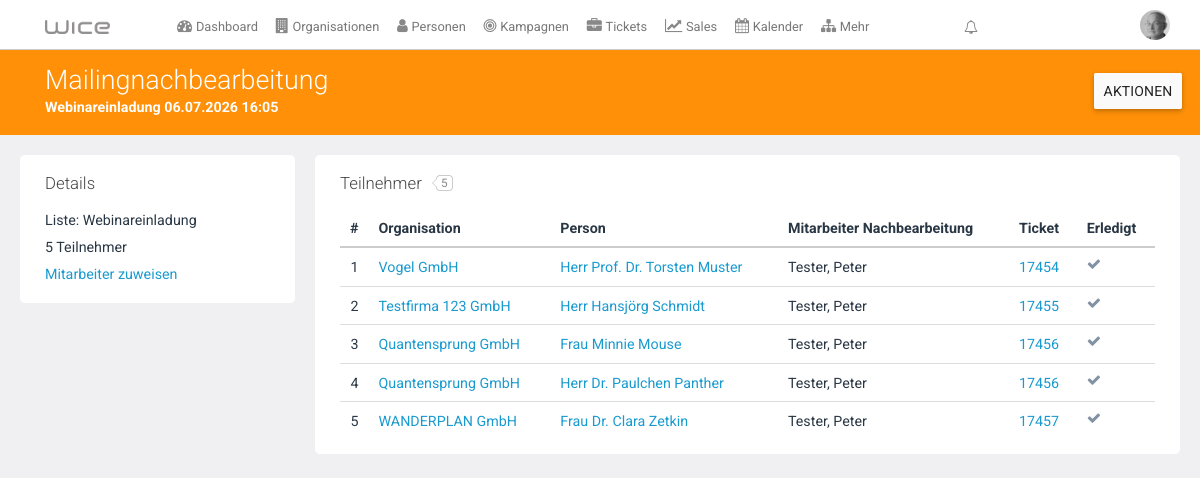Open Tickets in the navigation

tap(617, 27)
